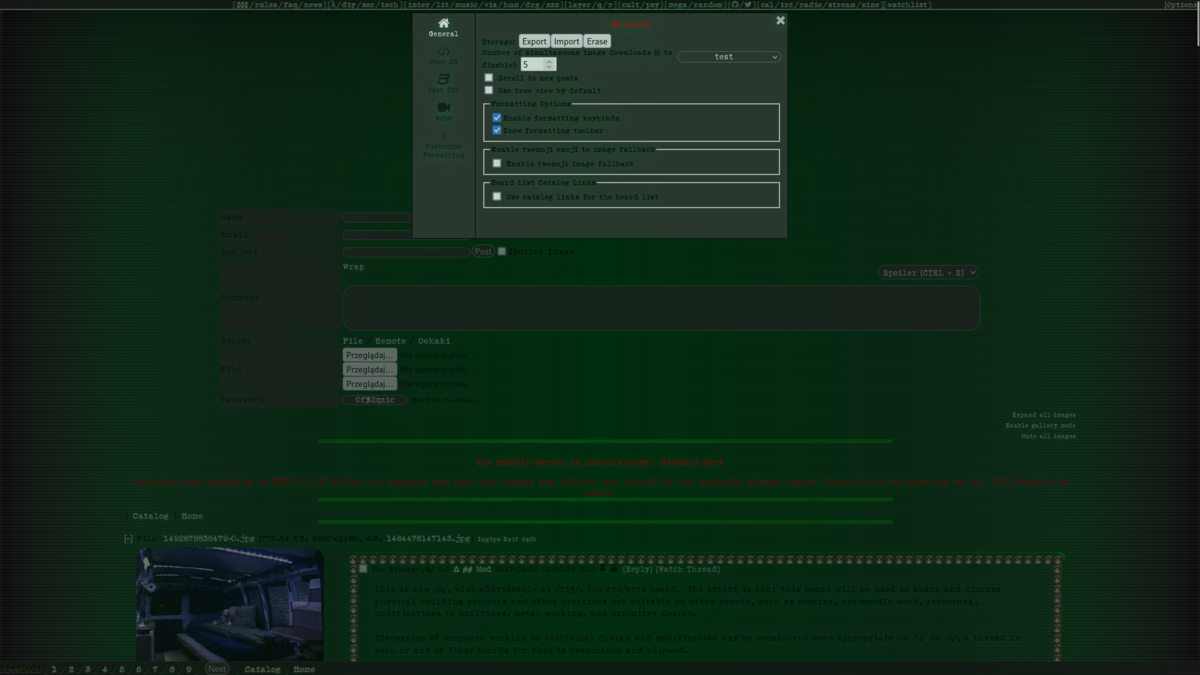Collapse the thread using the [-] icon
Screen dimensions: 1200x675
tap(128, 539)
